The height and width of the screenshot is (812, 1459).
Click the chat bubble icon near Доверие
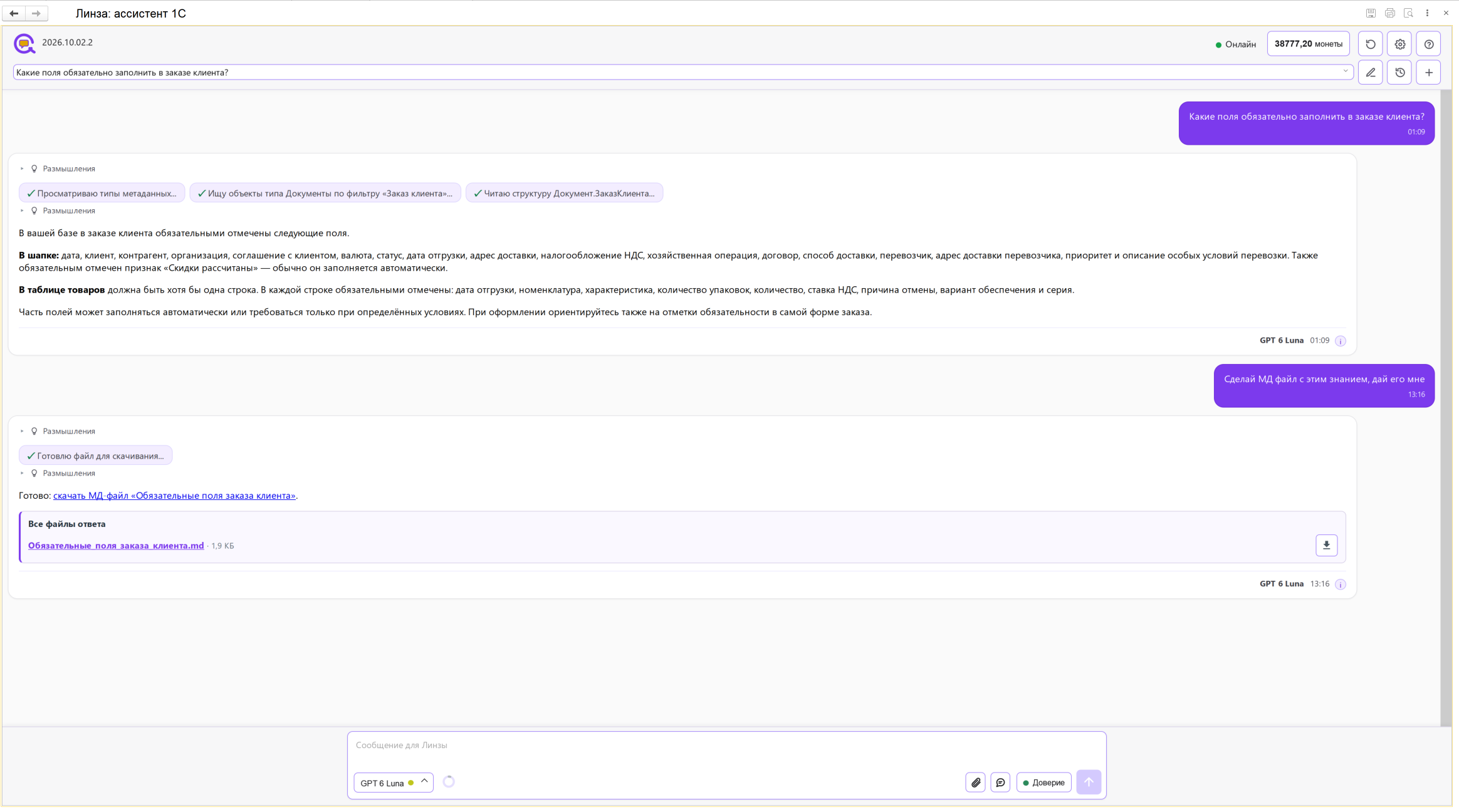[1000, 782]
